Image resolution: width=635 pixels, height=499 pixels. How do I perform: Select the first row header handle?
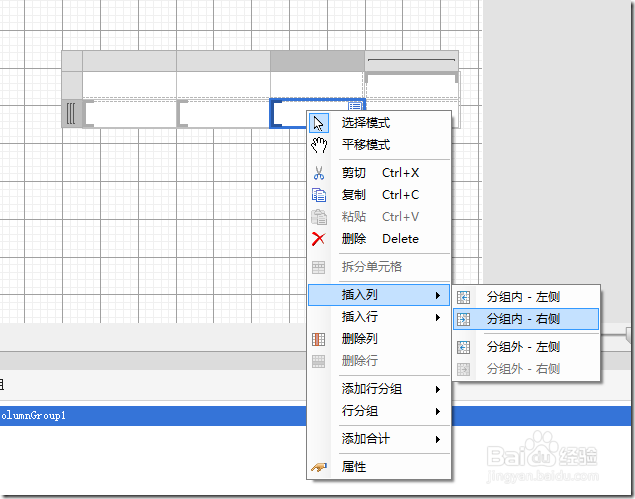pyautogui.click(x=72, y=85)
